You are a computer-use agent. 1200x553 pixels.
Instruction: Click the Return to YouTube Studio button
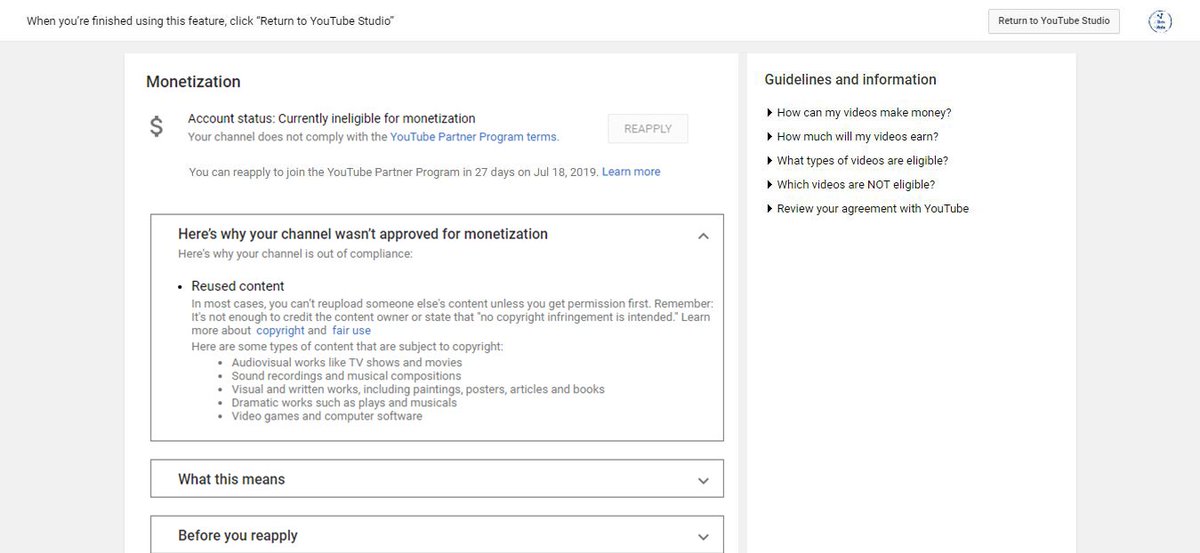coord(1054,21)
